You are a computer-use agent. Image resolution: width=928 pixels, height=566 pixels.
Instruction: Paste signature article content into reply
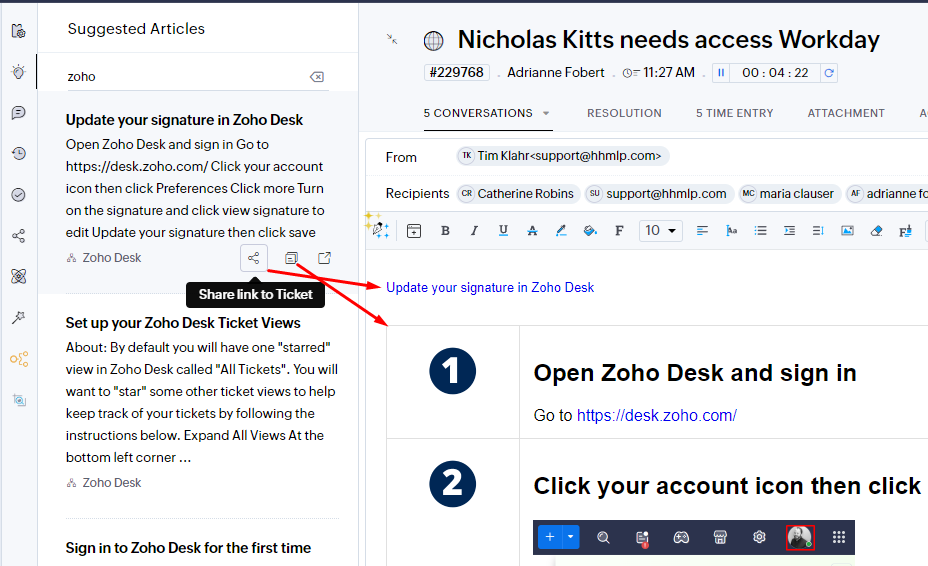tap(291, 258)
